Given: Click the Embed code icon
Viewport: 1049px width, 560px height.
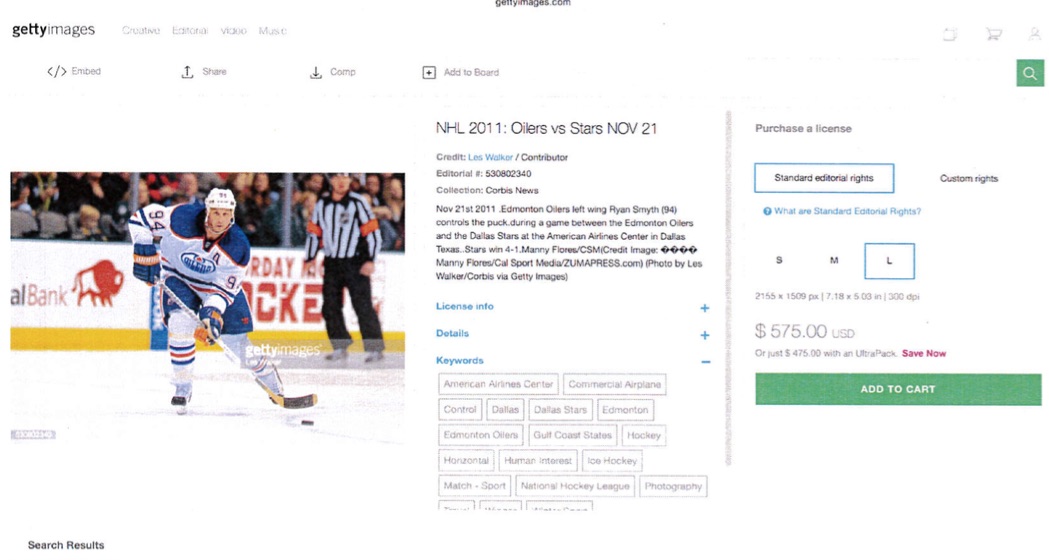Looking at the screenshot, I should (56, 72).
